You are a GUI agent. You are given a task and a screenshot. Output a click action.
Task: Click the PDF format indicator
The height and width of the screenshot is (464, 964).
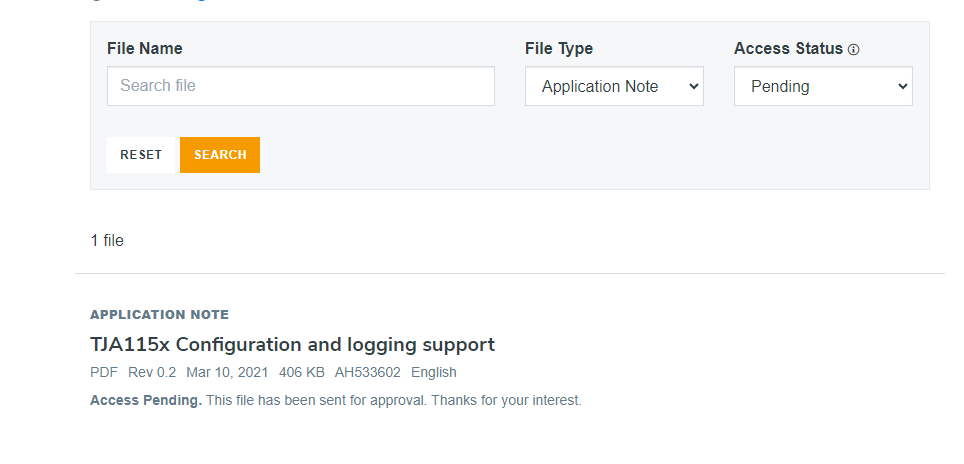tap(104, 372)
